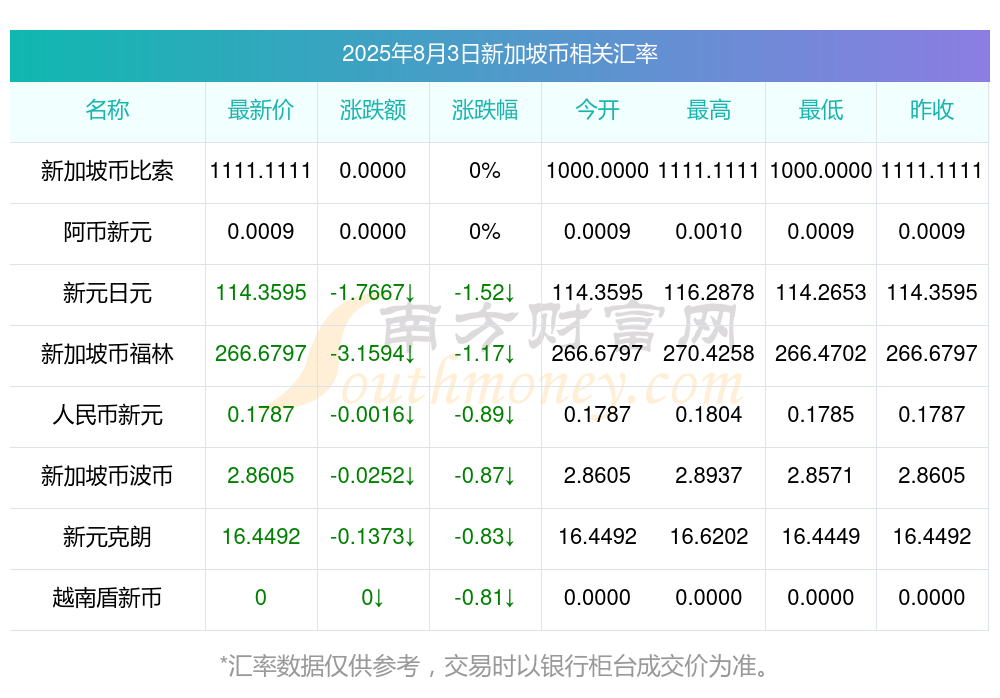Click the high value 116.2878

[709, 293]
